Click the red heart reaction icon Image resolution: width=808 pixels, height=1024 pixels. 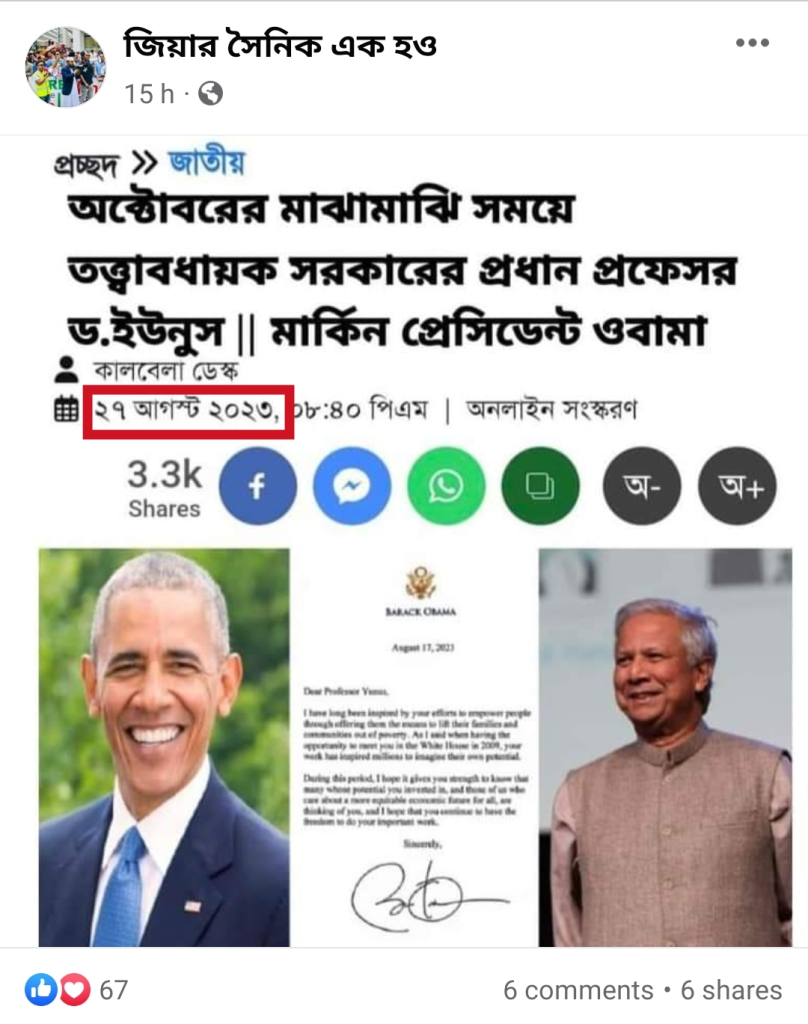click(75, 989)
